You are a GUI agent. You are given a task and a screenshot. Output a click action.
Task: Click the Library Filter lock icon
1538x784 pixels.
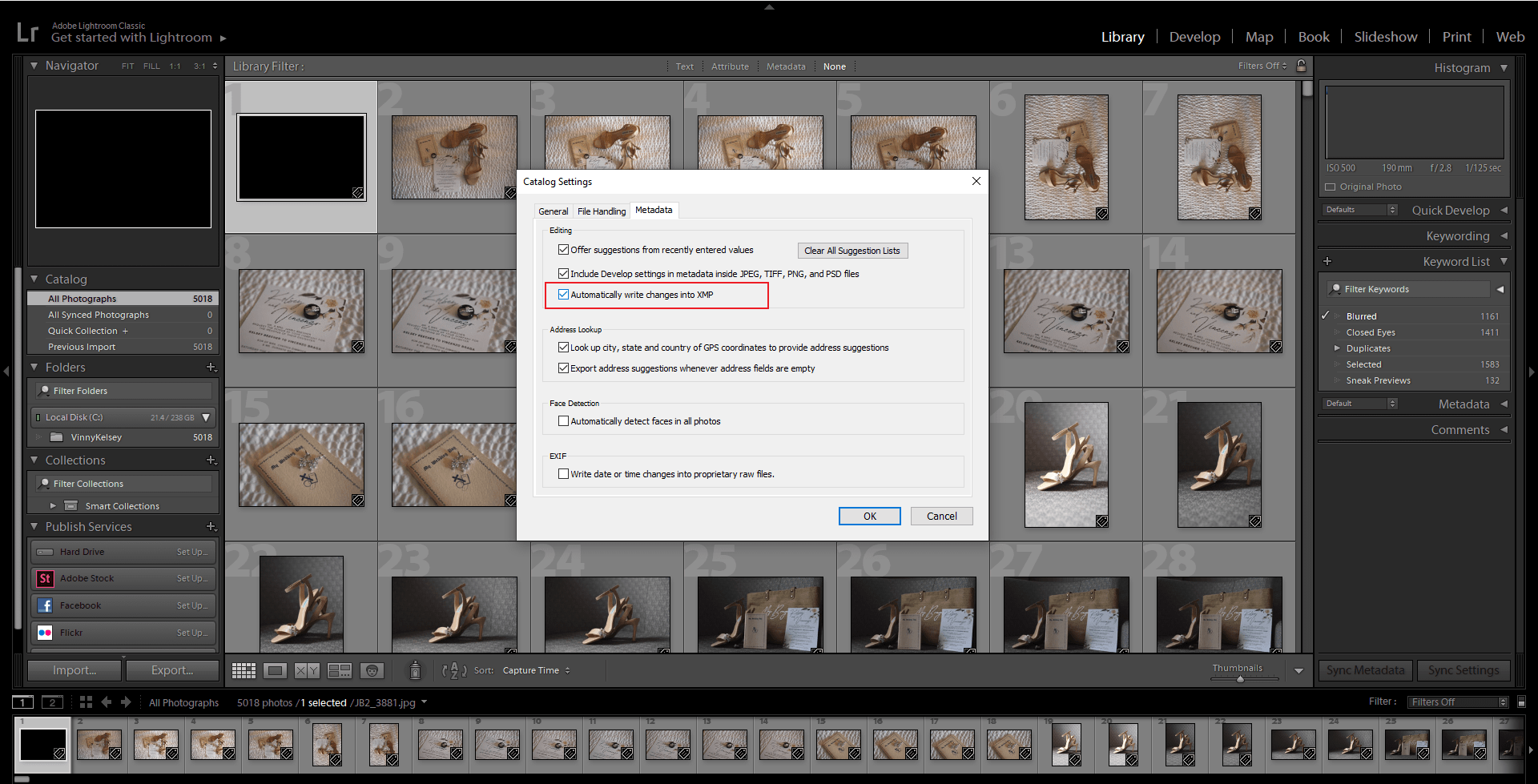[1302, 66]
